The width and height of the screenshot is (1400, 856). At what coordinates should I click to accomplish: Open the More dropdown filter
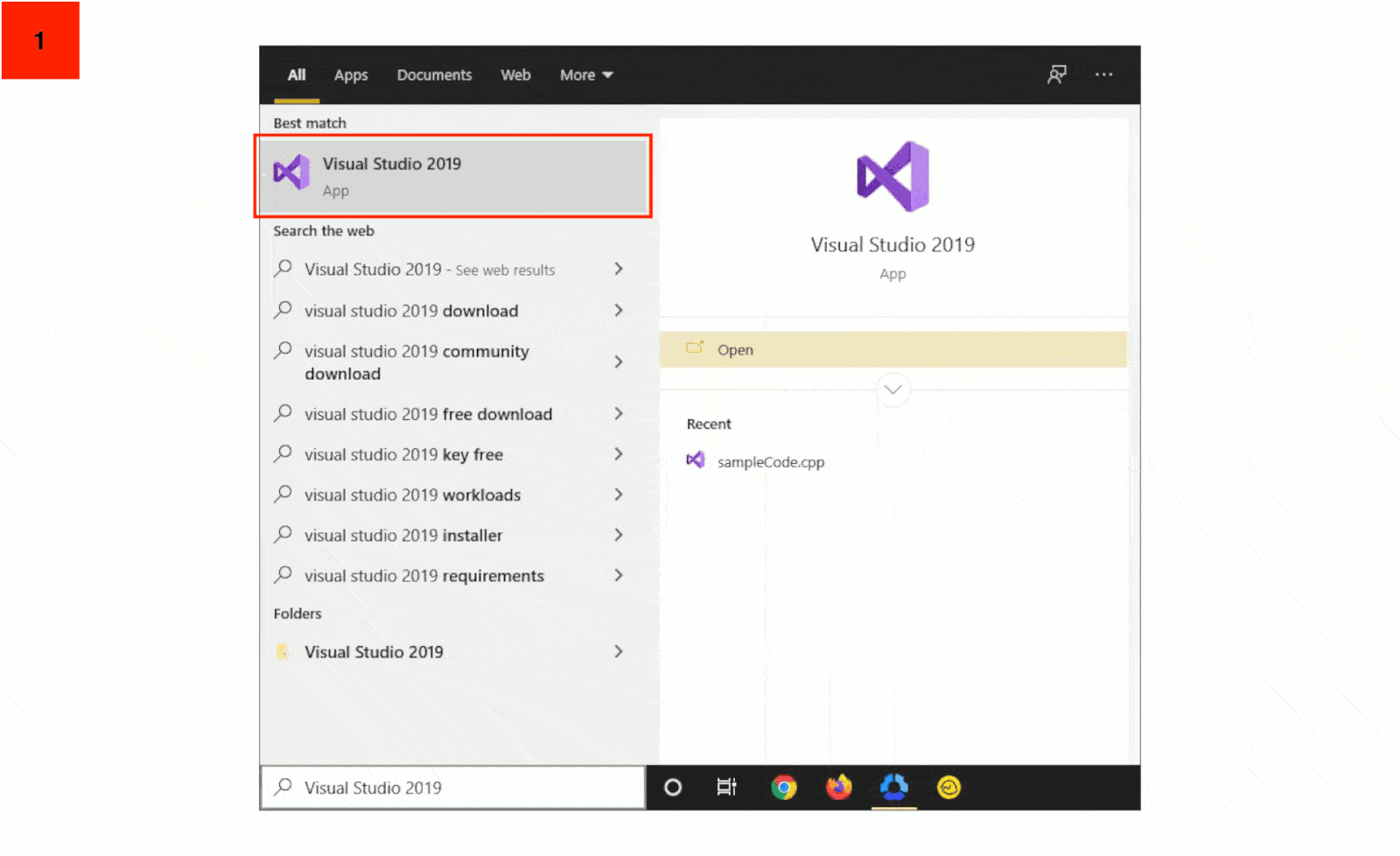(586, 75)
